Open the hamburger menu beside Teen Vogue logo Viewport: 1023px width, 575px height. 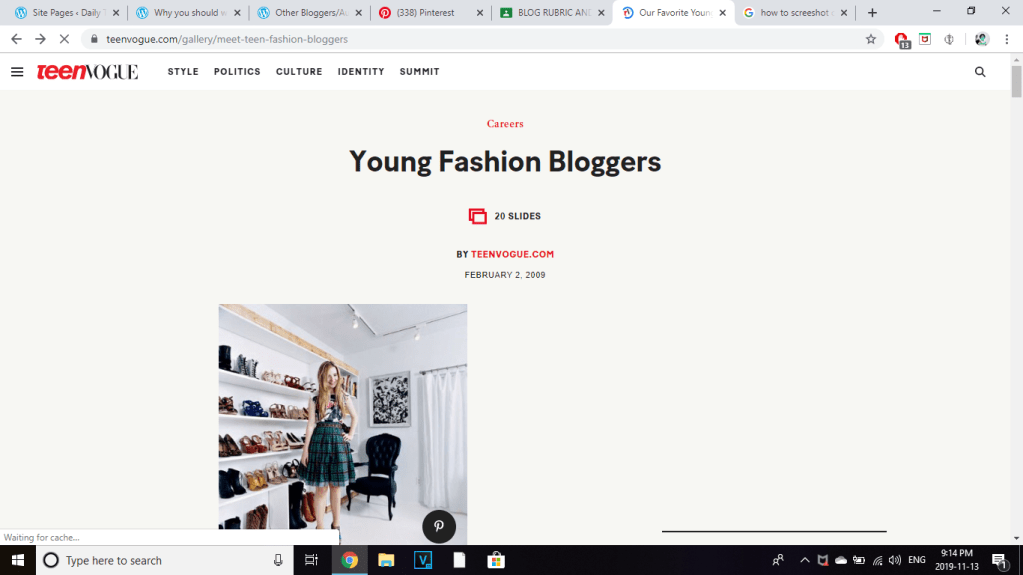click(17, 72)
